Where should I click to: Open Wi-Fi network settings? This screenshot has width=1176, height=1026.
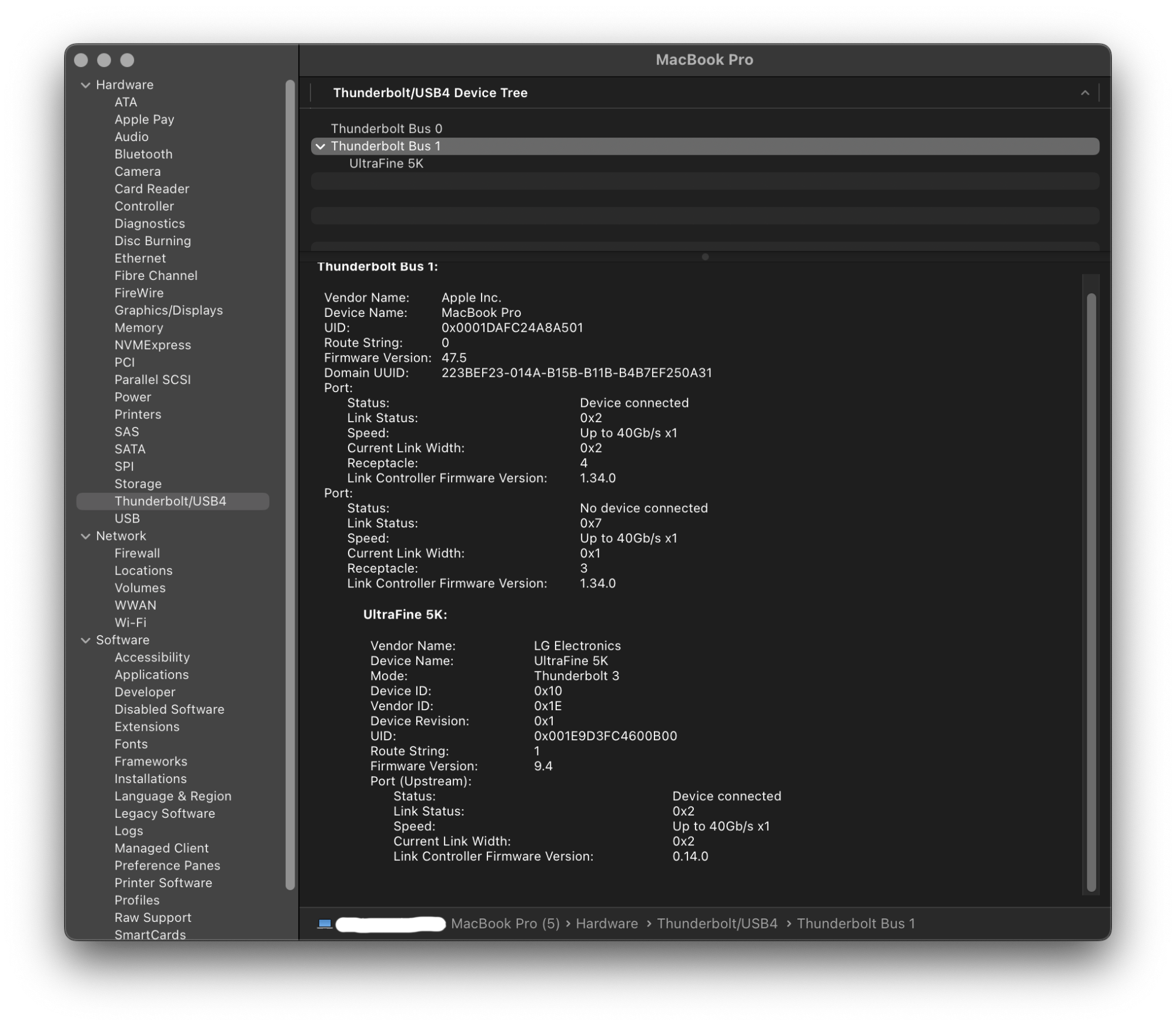point(131,623)
